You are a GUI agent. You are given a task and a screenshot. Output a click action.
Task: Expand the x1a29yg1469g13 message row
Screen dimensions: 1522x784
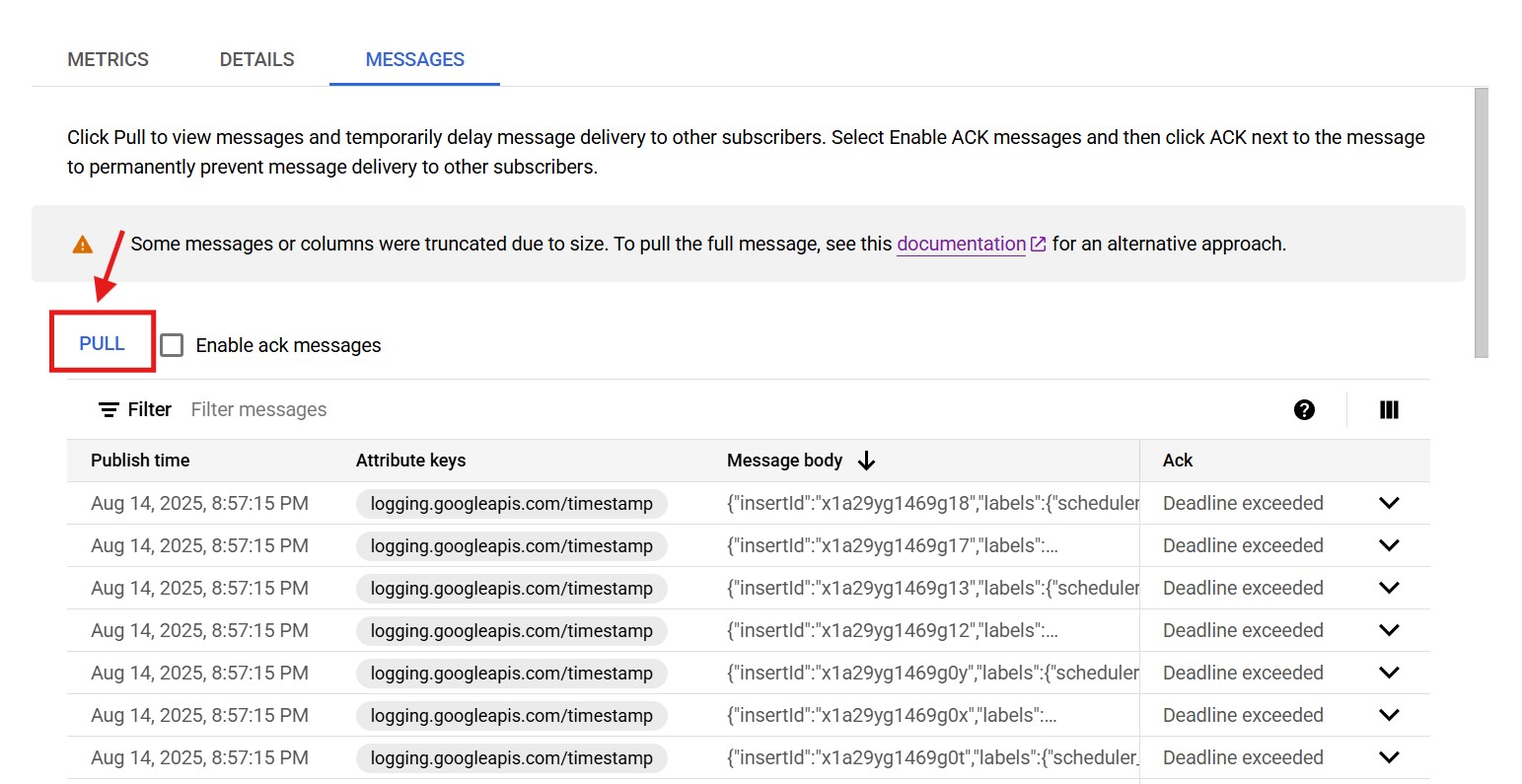pos(1389,588)
